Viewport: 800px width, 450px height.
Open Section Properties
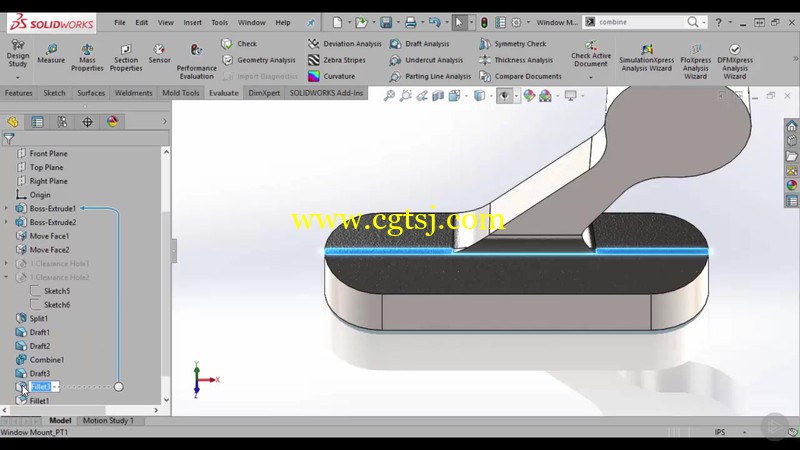pyautogui.click(x=126, y=57)
